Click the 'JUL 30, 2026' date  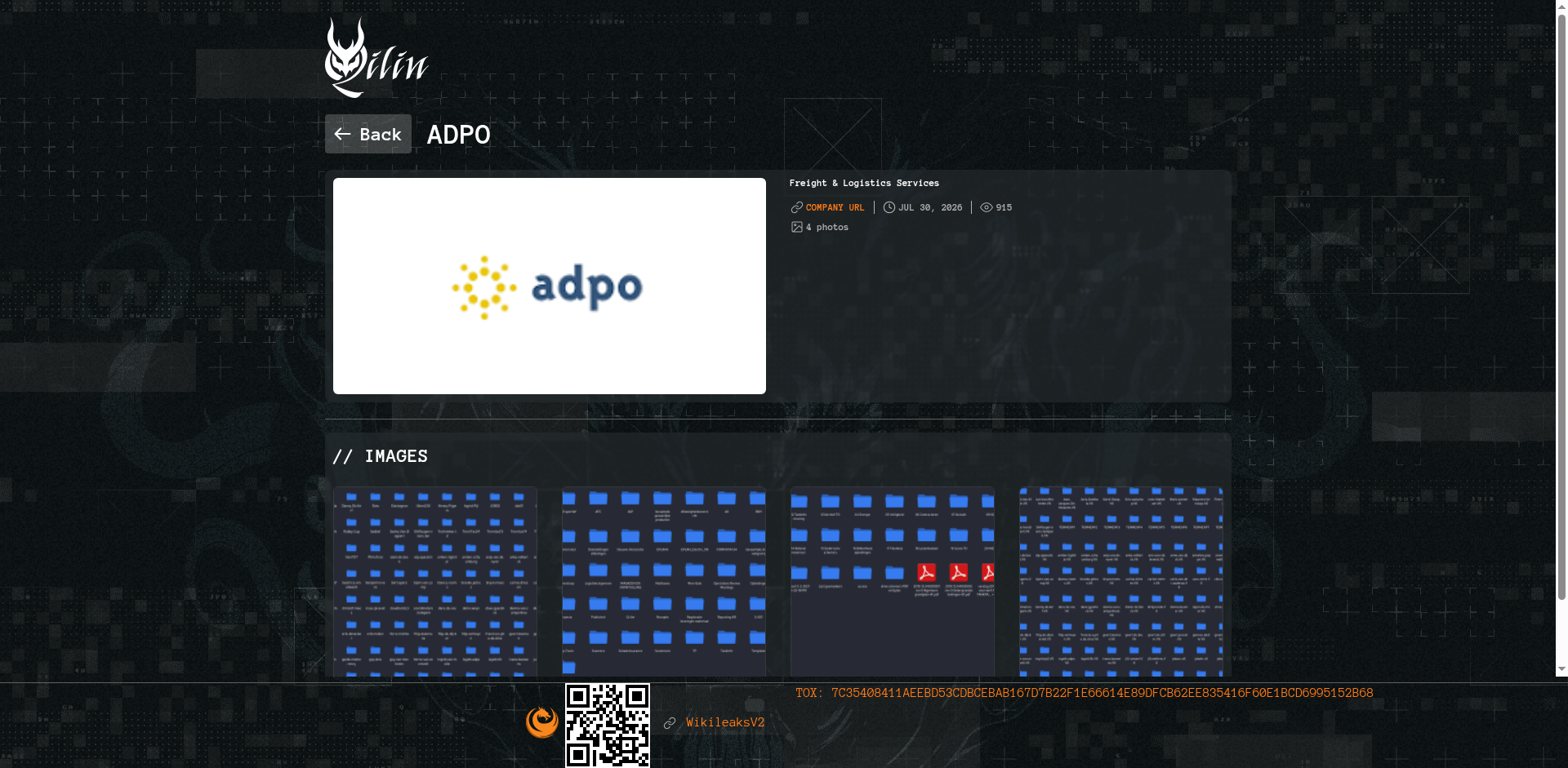(930, 207)
